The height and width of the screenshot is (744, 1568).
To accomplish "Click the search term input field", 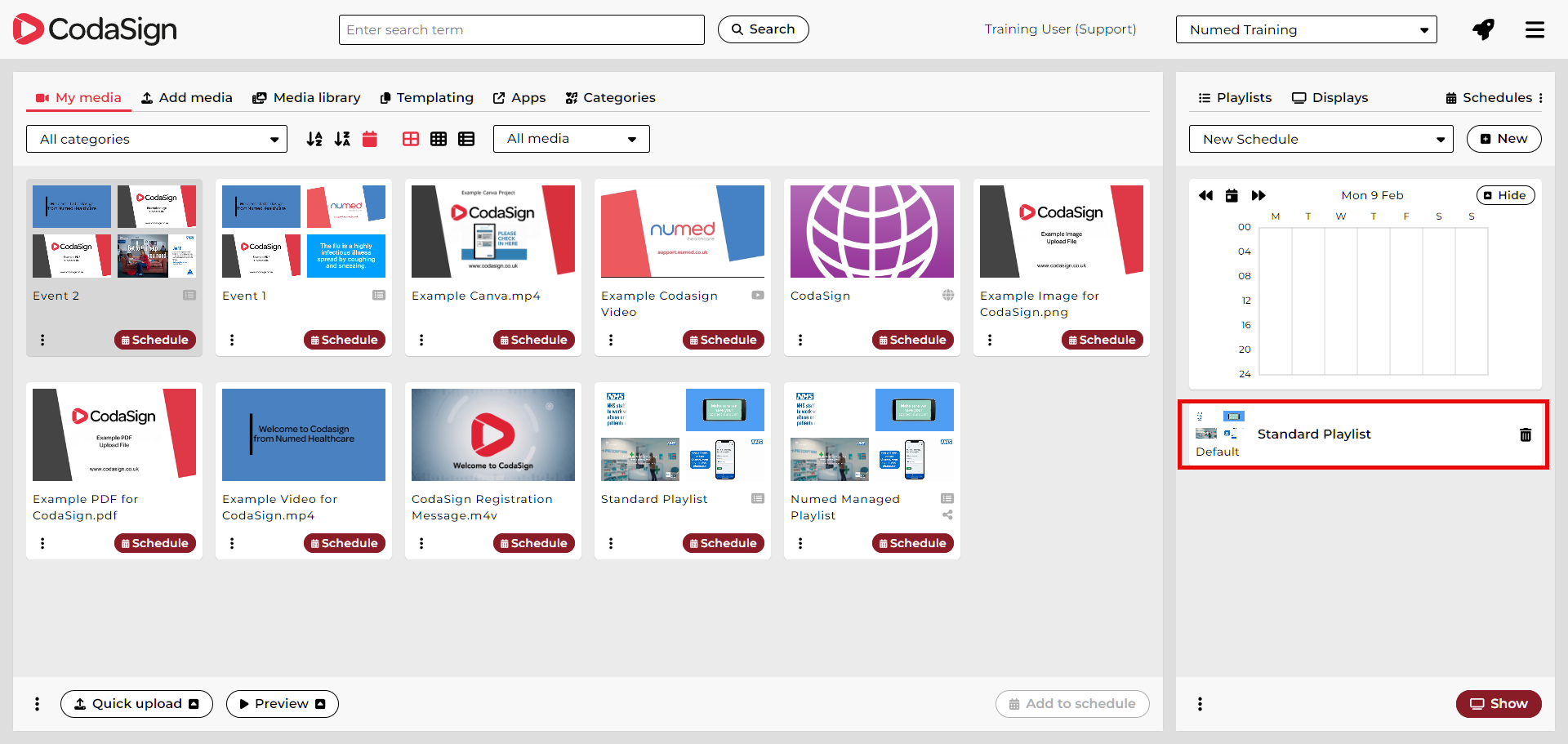I will 521,30.
